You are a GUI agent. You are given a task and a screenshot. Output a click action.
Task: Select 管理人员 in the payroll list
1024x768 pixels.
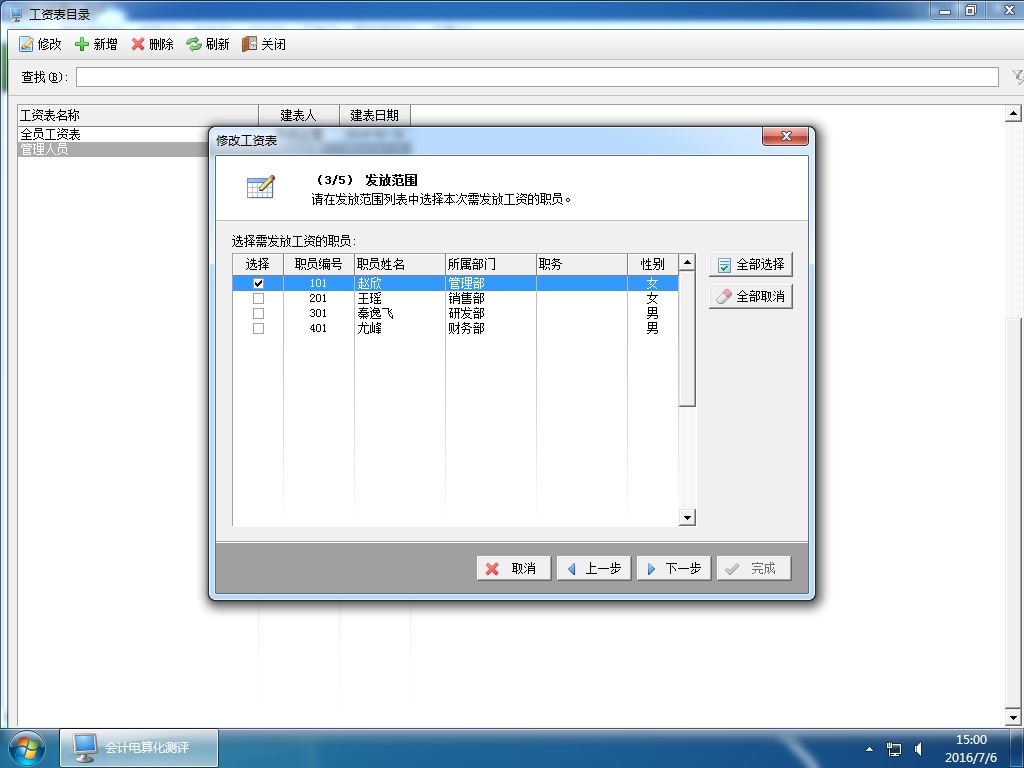click(44, 149)
